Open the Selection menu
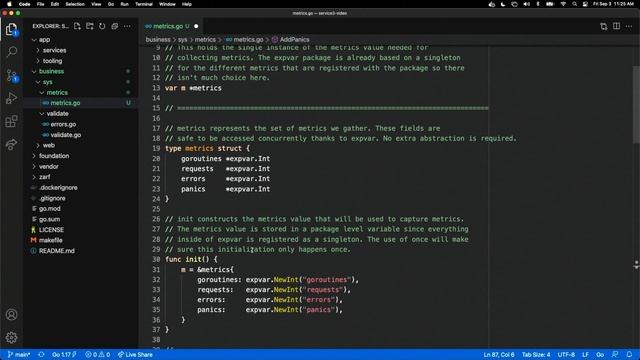 (x=75, y=4)
